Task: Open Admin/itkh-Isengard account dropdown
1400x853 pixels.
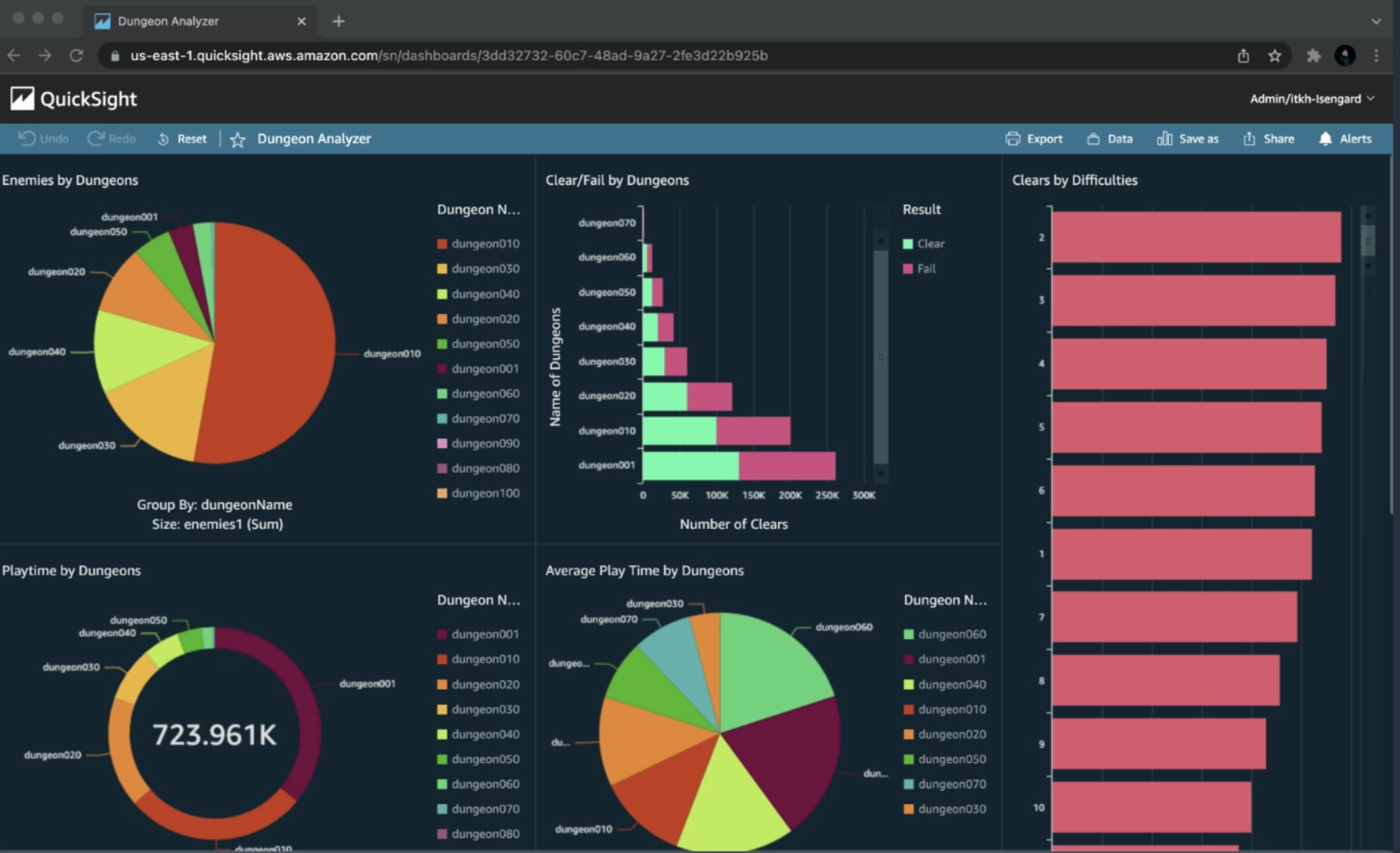Action: [1311, 99]
